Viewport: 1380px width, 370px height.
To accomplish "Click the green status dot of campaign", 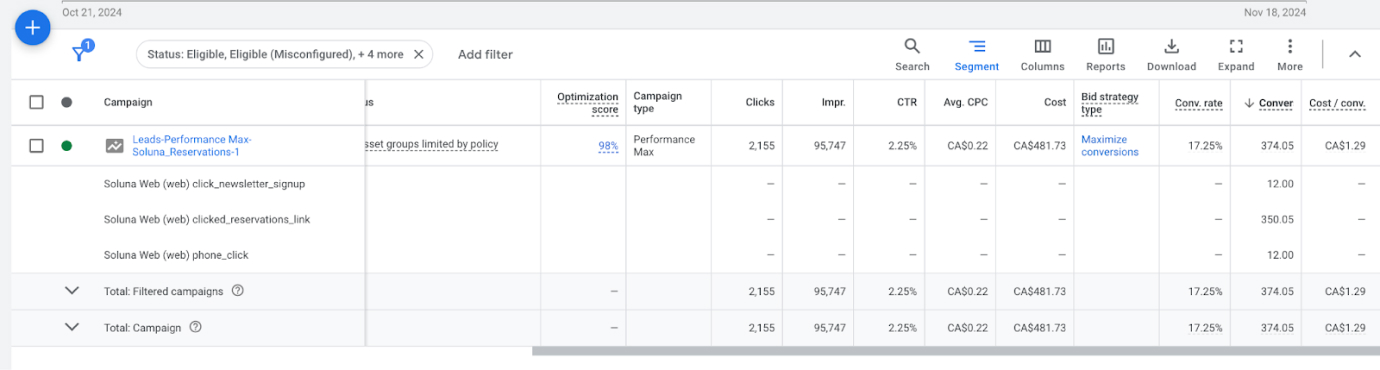I will point(66,145).
